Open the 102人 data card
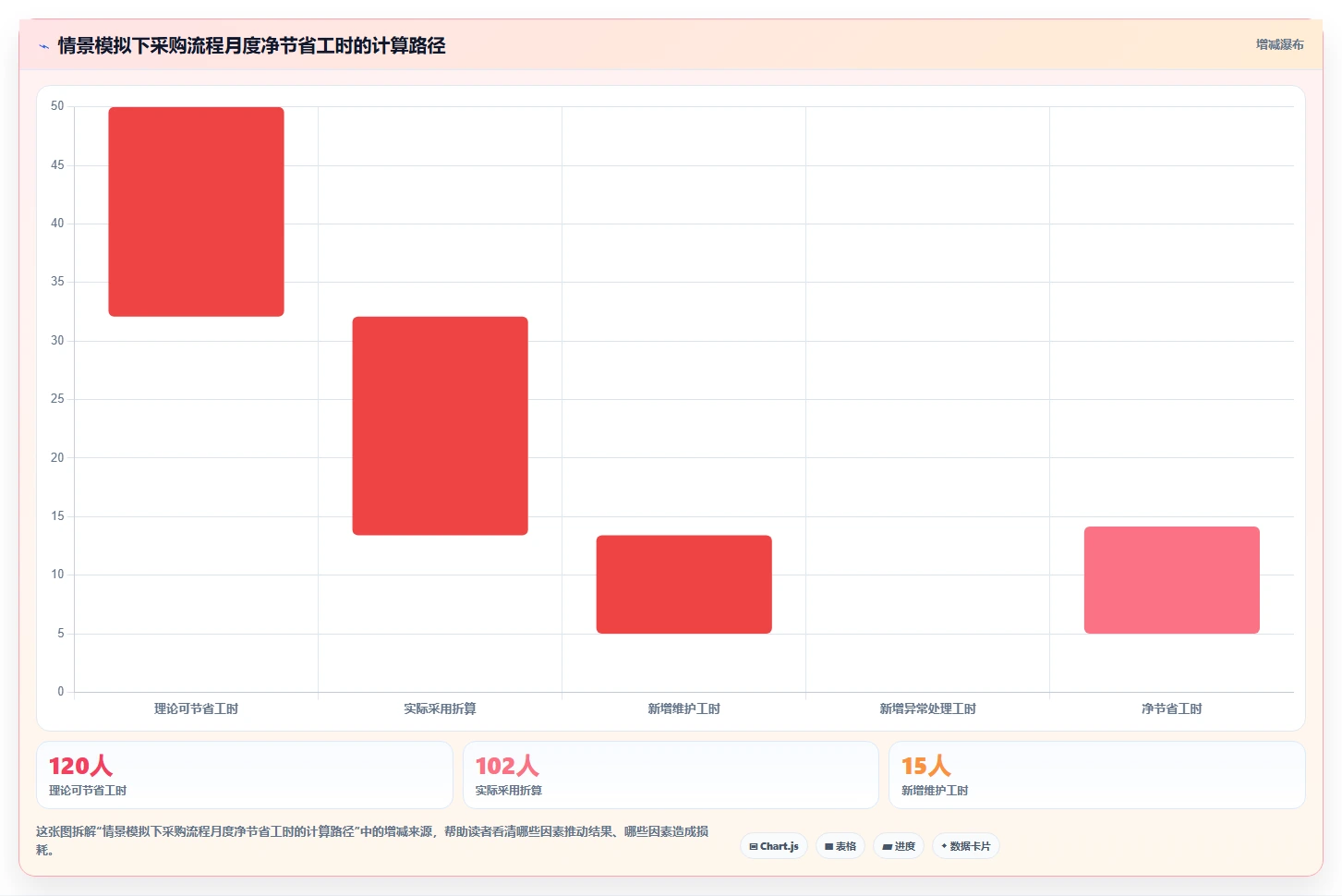The image size is (1342, 896). tap(671, 775)
